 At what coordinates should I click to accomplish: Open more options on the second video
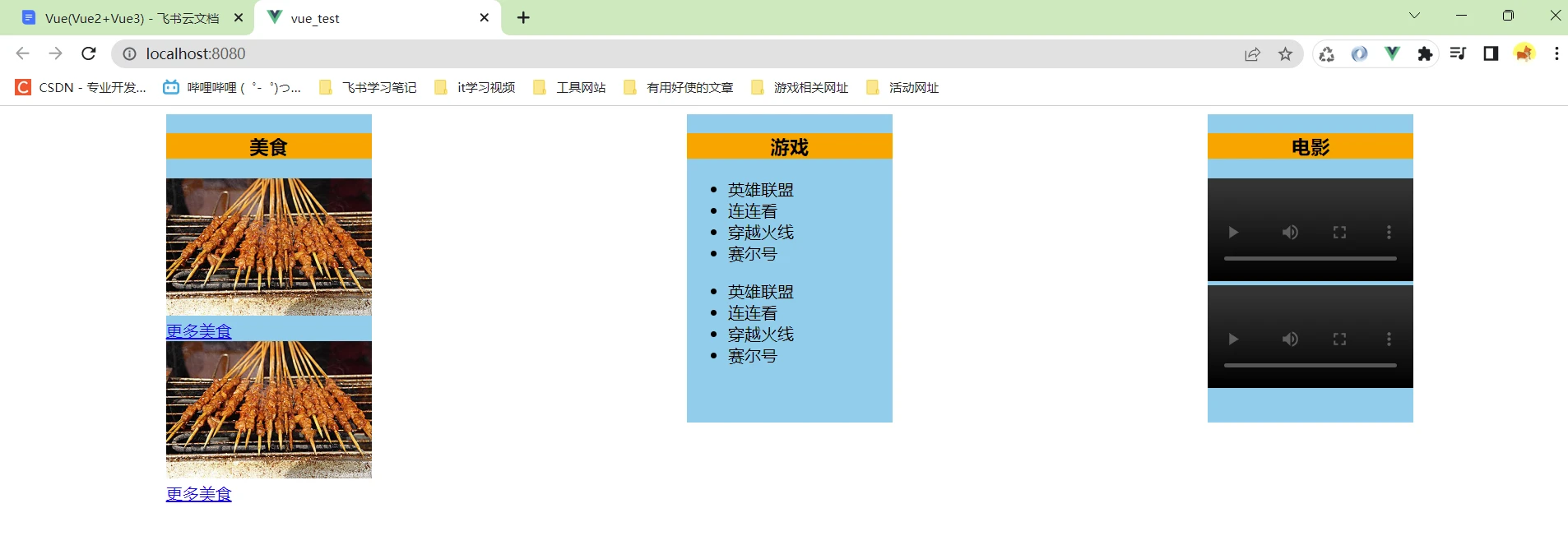tap(1389, 339)
